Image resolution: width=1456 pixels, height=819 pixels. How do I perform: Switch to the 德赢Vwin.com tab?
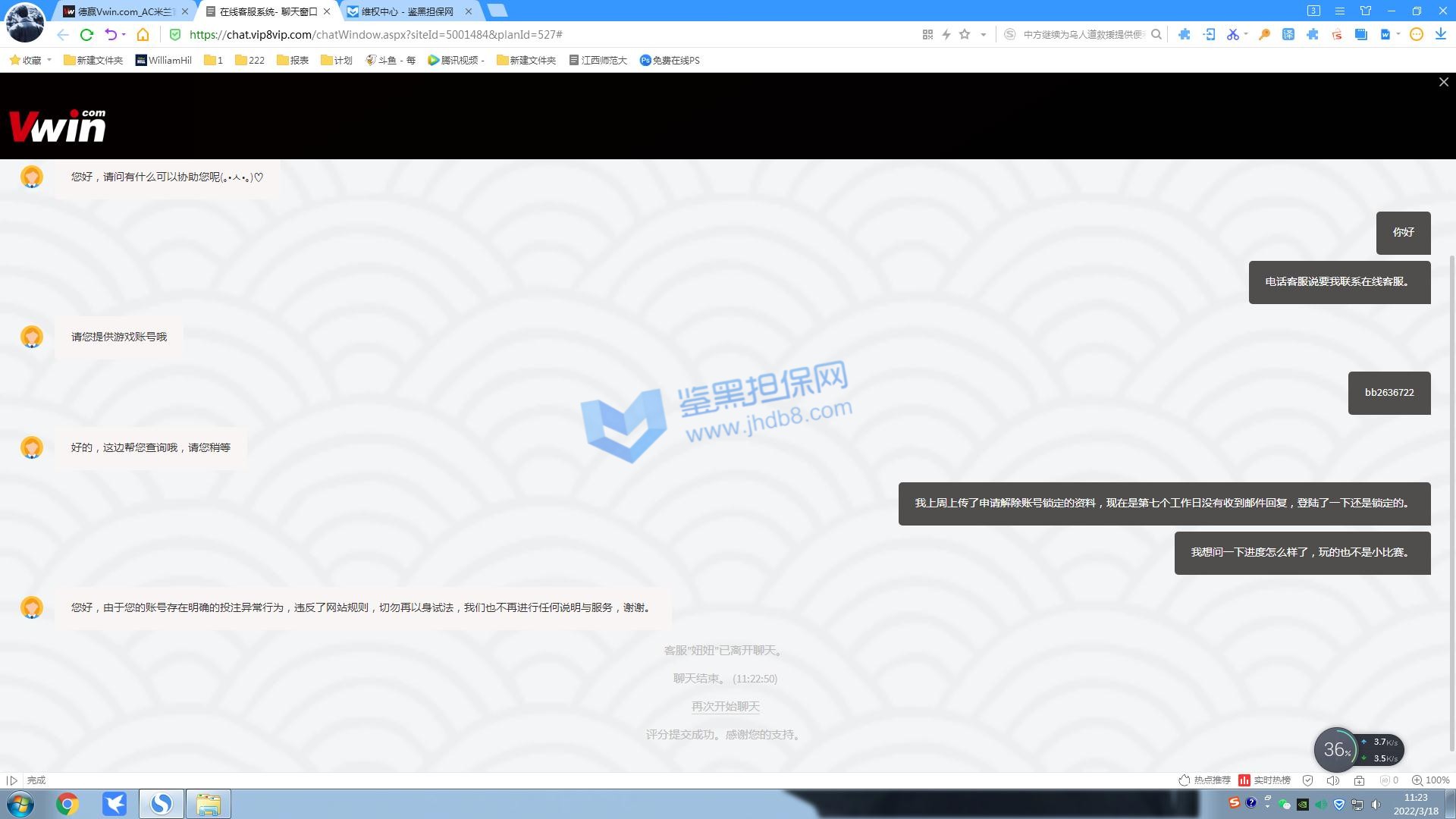tap(125, 11)
